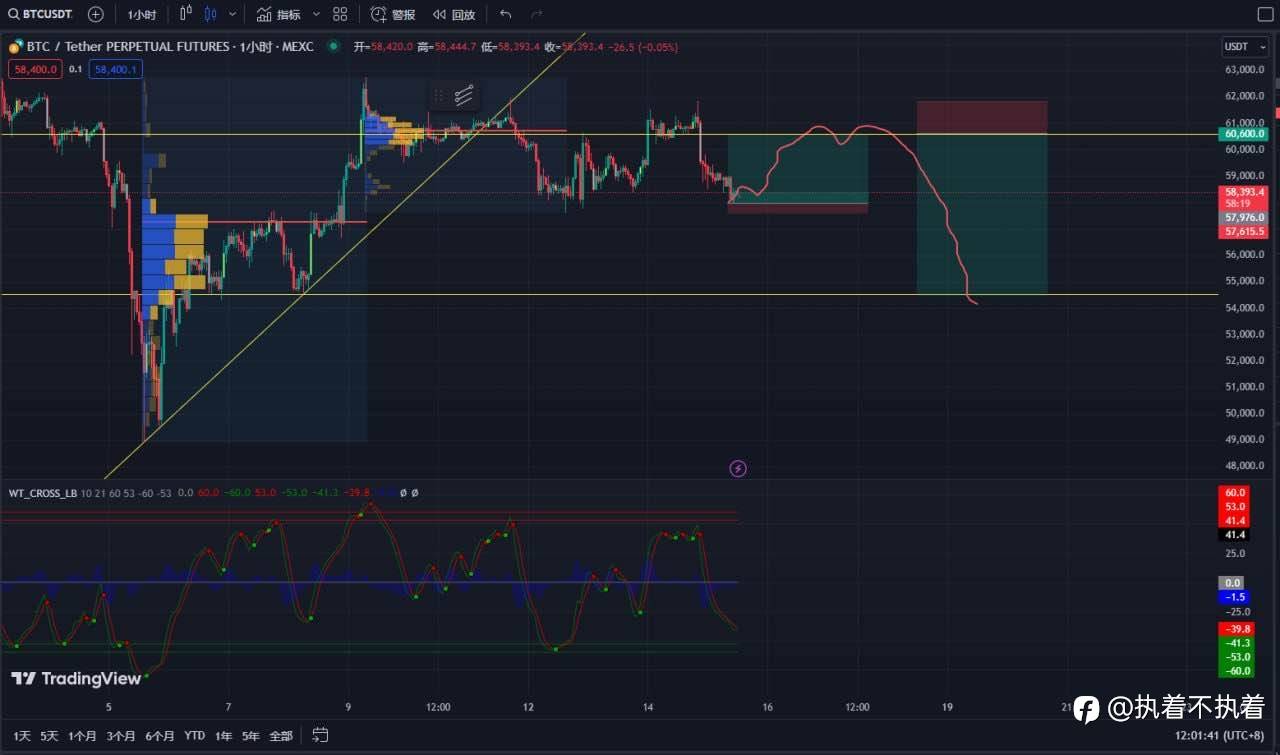Click the 57,976.0 price label

[1242, 217]
